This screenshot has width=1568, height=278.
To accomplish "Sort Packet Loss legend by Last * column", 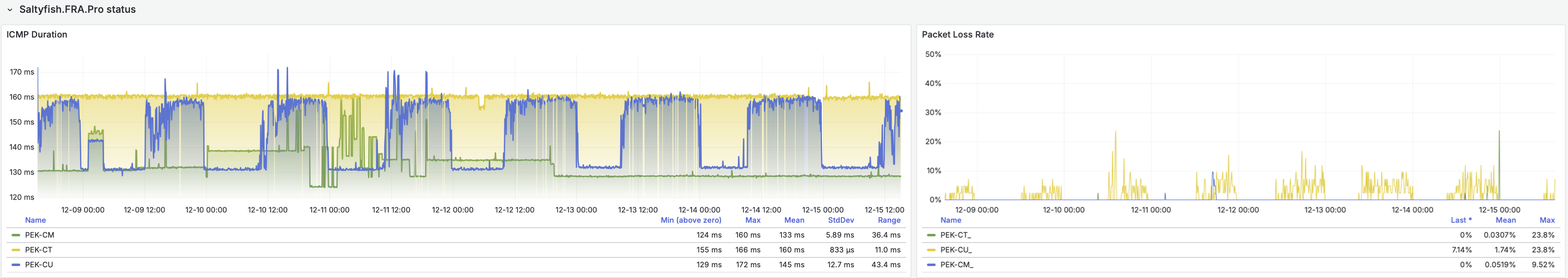I will tap(1460, 220).
